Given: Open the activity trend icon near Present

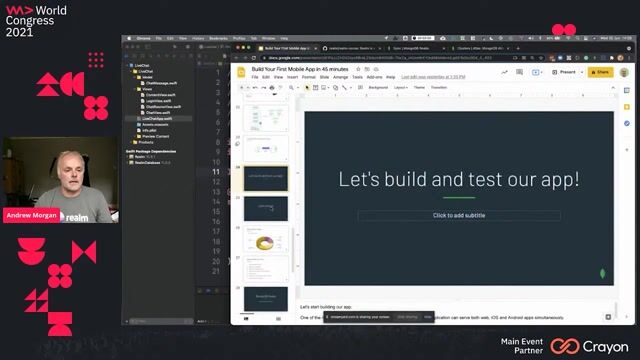Looking at the screenshot, I should [504, 72].
